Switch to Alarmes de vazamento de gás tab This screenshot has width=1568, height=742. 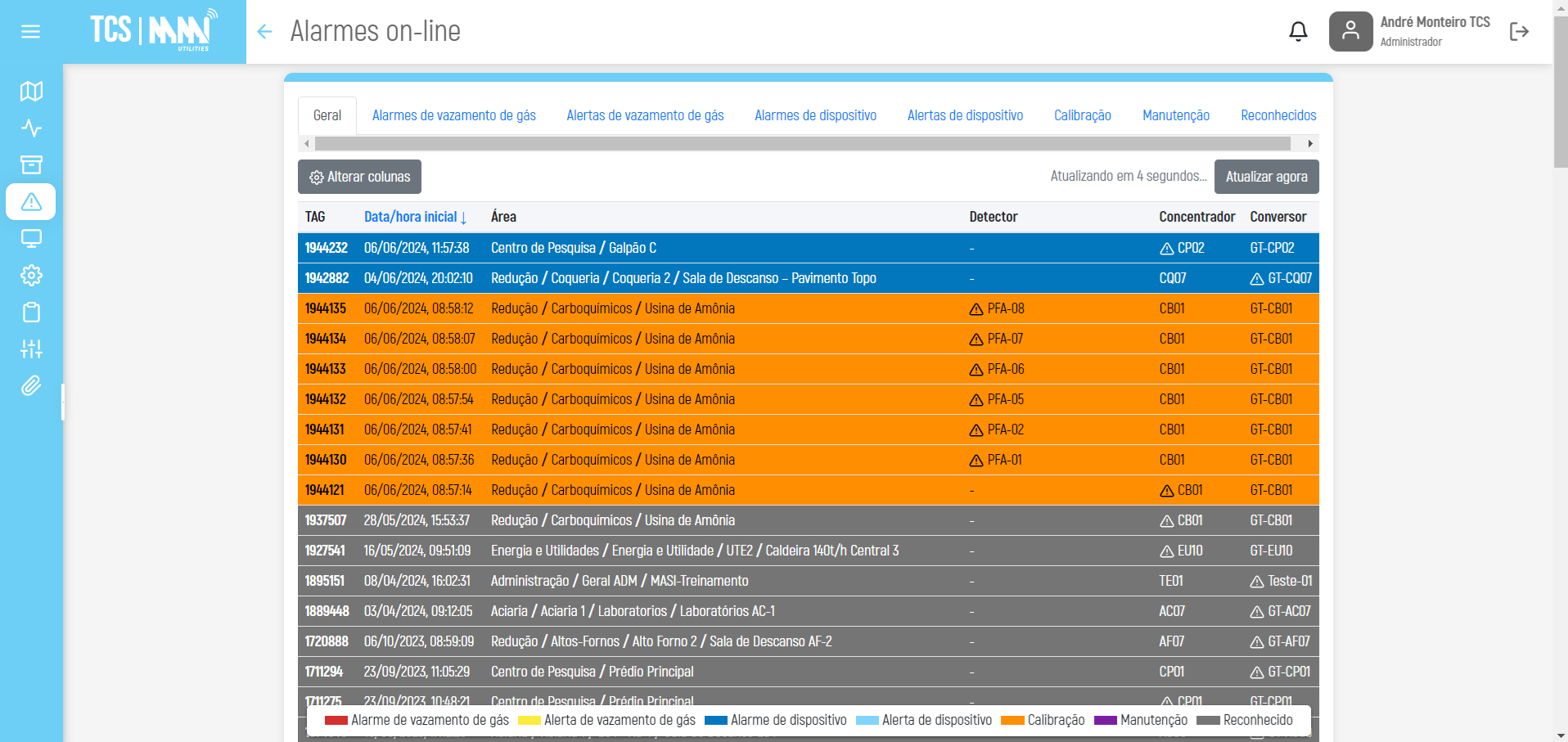tap(453, 115)
